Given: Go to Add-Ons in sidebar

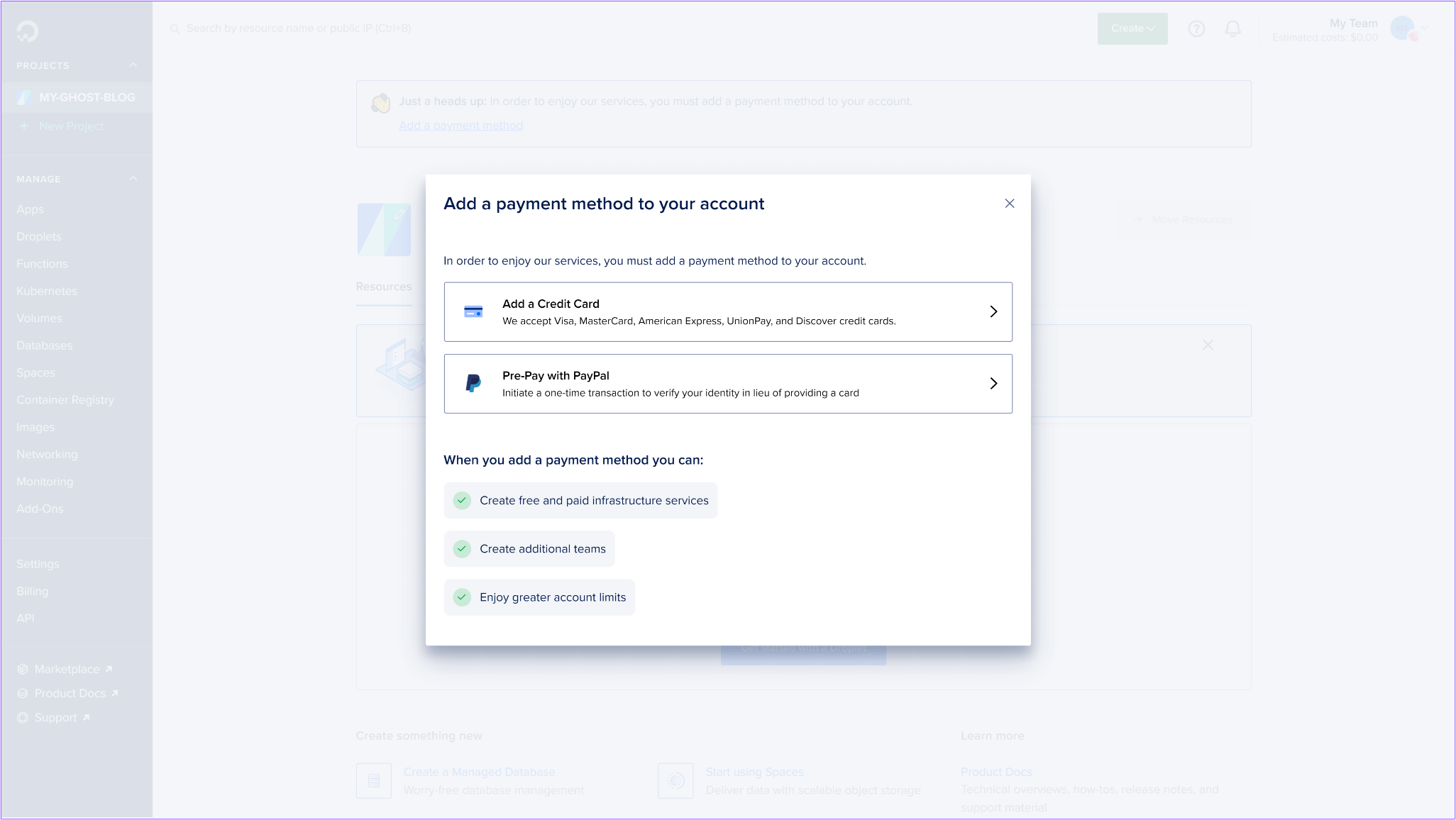Looking at the screenshot, I should pos(40,509).
